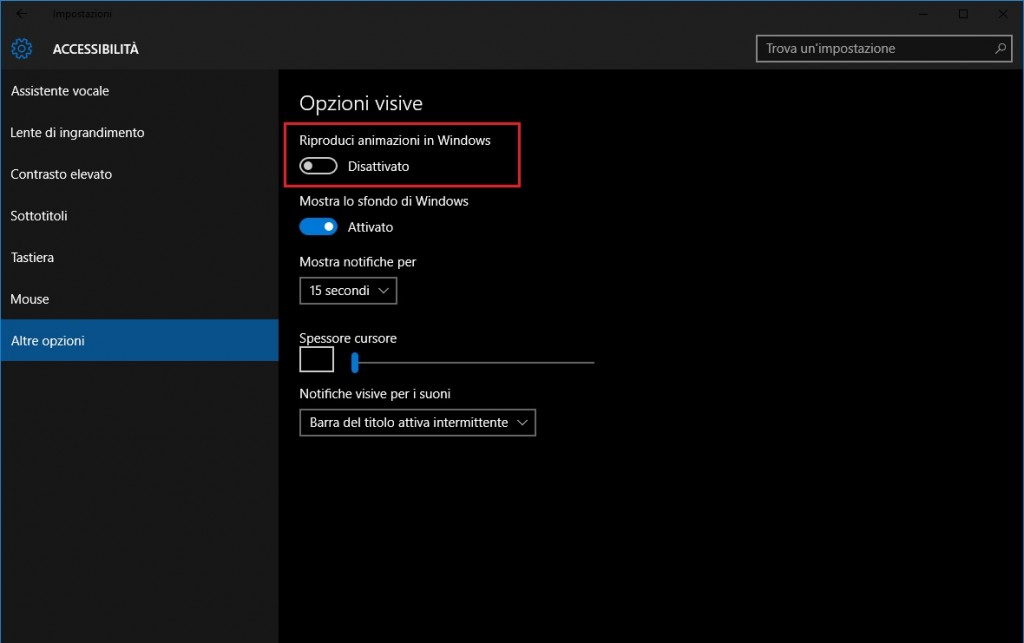The width and height of the screenshot is (1024, 643).
Task: Open Assistente vocale settings
Action: pyautogui.click(x=60, y=91)
